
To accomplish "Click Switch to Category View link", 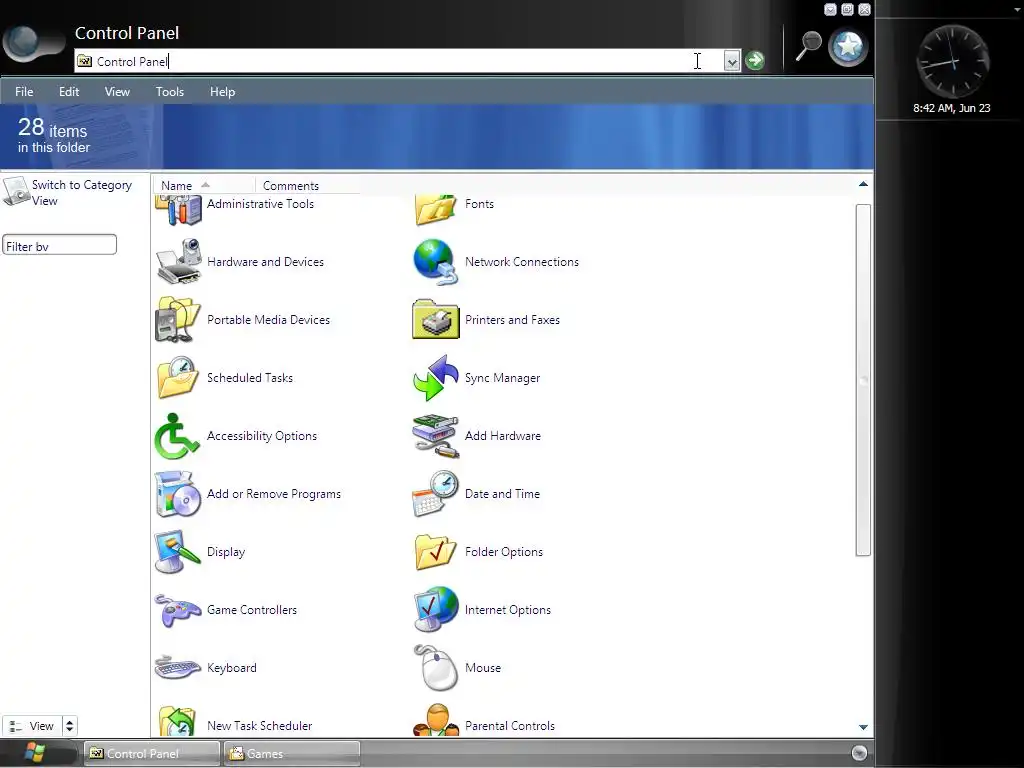I will 82,193.
